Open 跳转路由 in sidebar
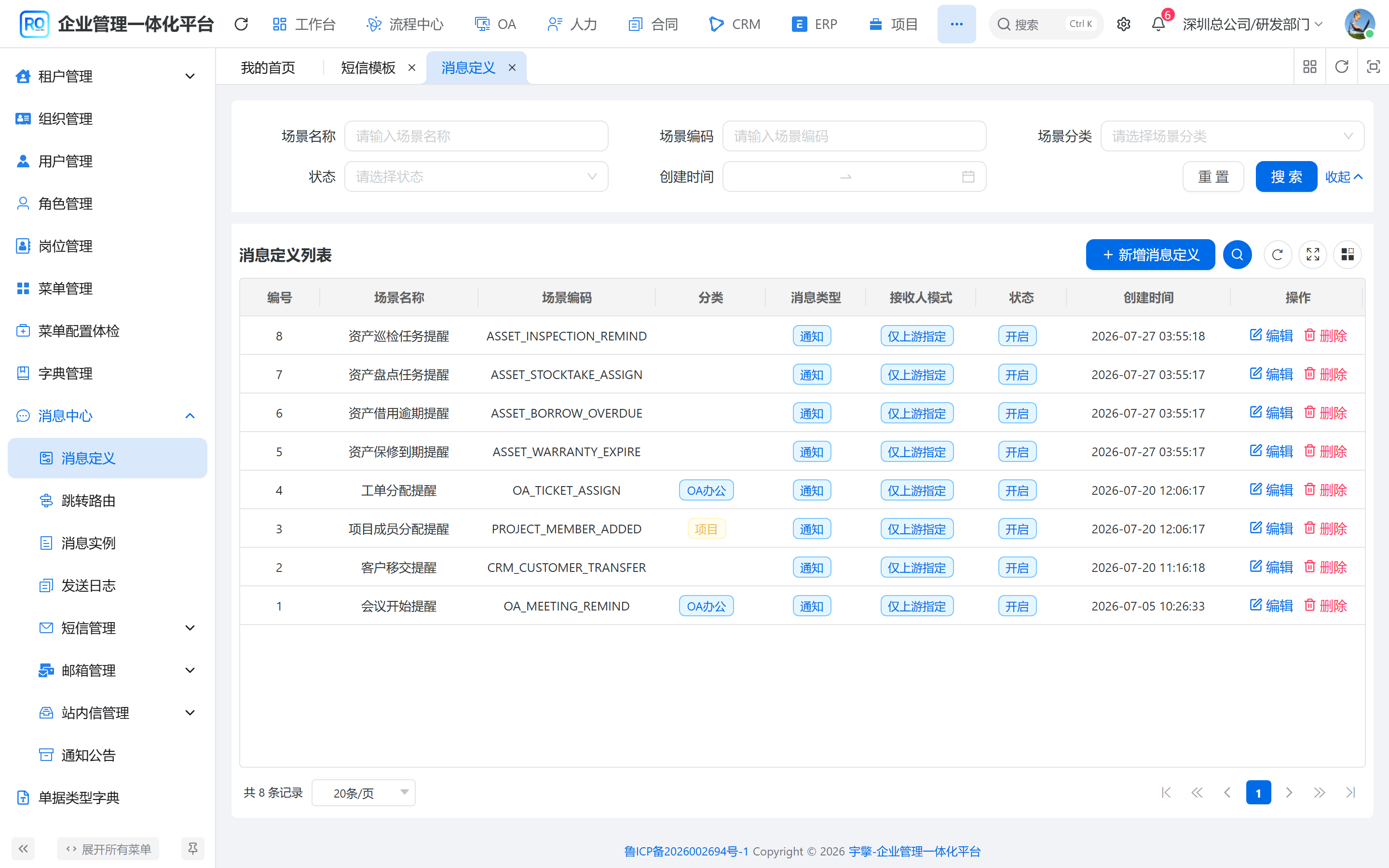 point(108,501)
